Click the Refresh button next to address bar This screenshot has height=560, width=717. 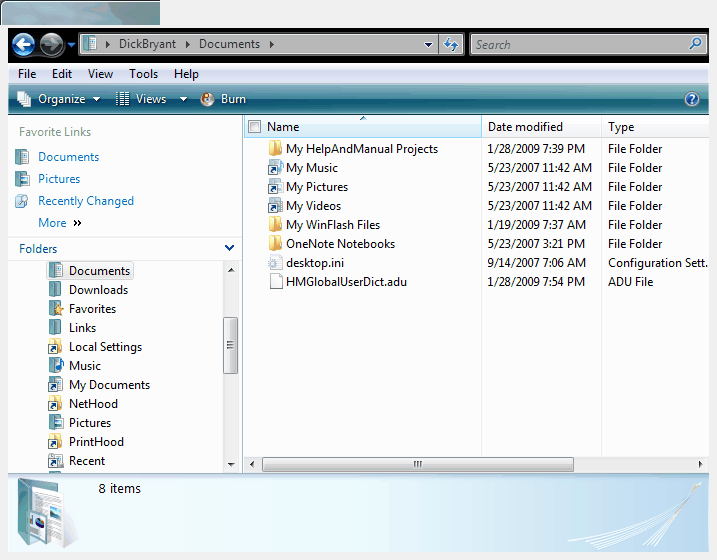point(451,45)
